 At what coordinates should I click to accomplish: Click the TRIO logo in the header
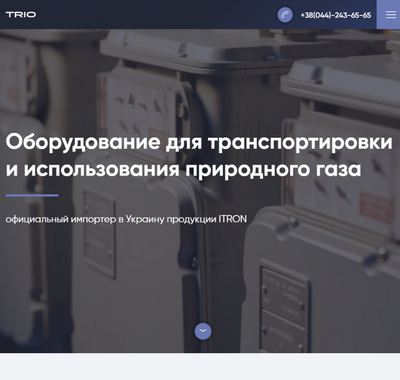pos(21,15)
